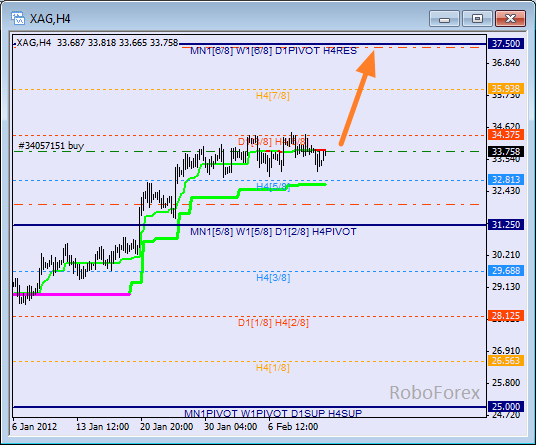Click the MN1[5/8] W1[5/8] D1[2/8] H4PIVOT label

pos(273,232)
